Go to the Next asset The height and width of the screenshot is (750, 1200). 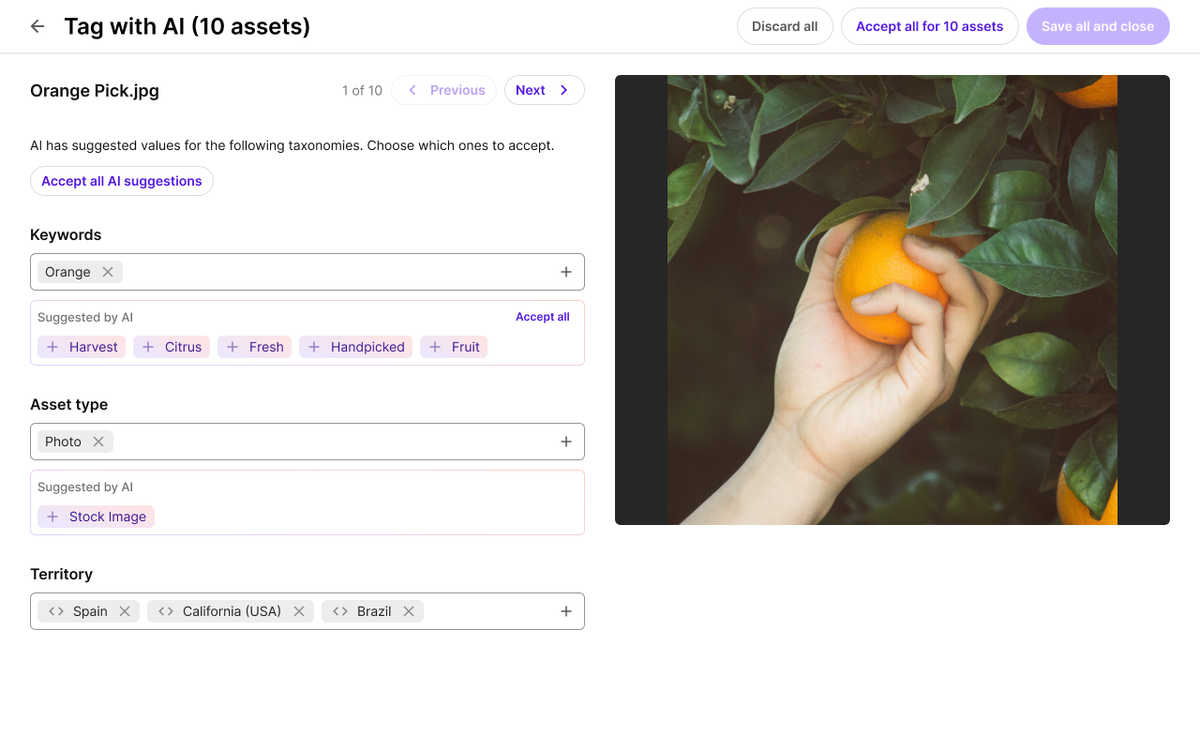(544, 90)
